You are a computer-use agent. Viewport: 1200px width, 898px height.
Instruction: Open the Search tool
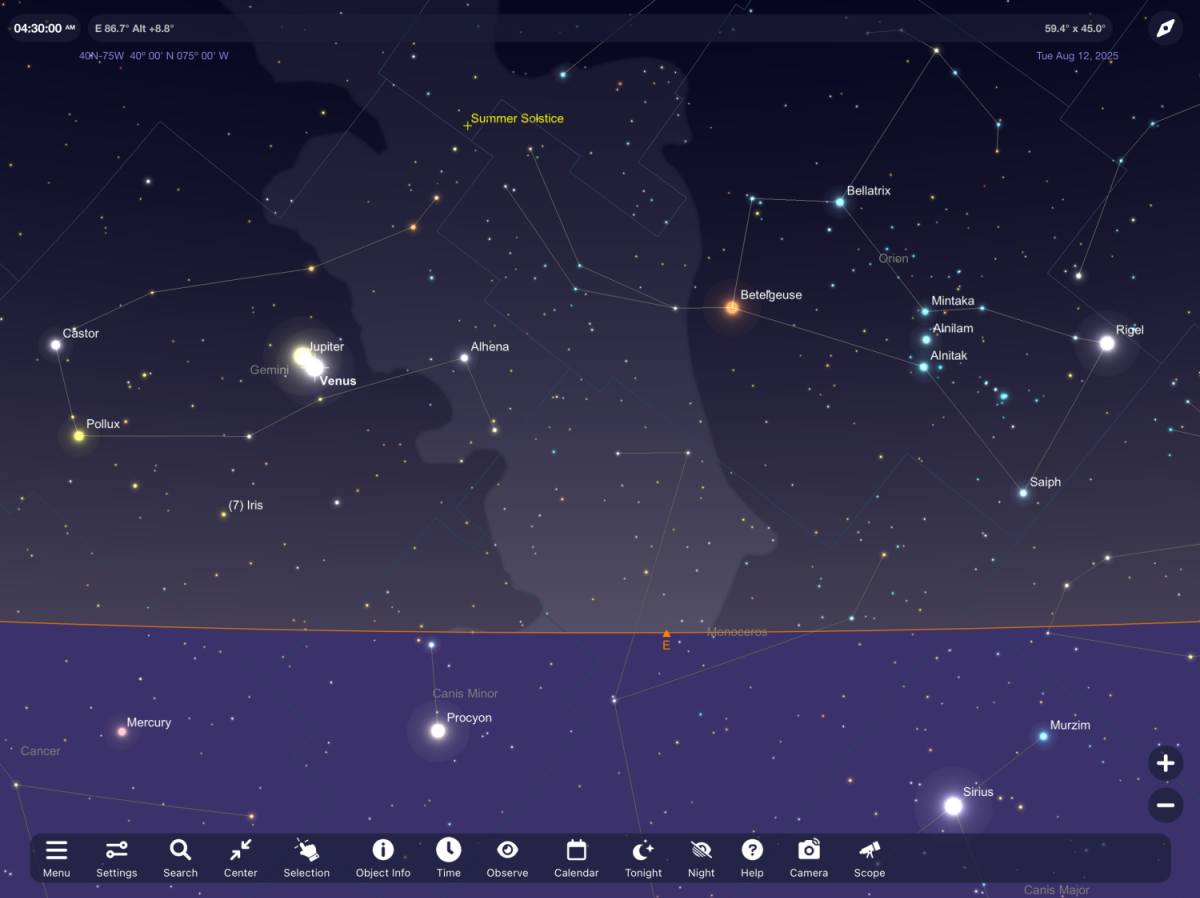[x=180, y=857]
